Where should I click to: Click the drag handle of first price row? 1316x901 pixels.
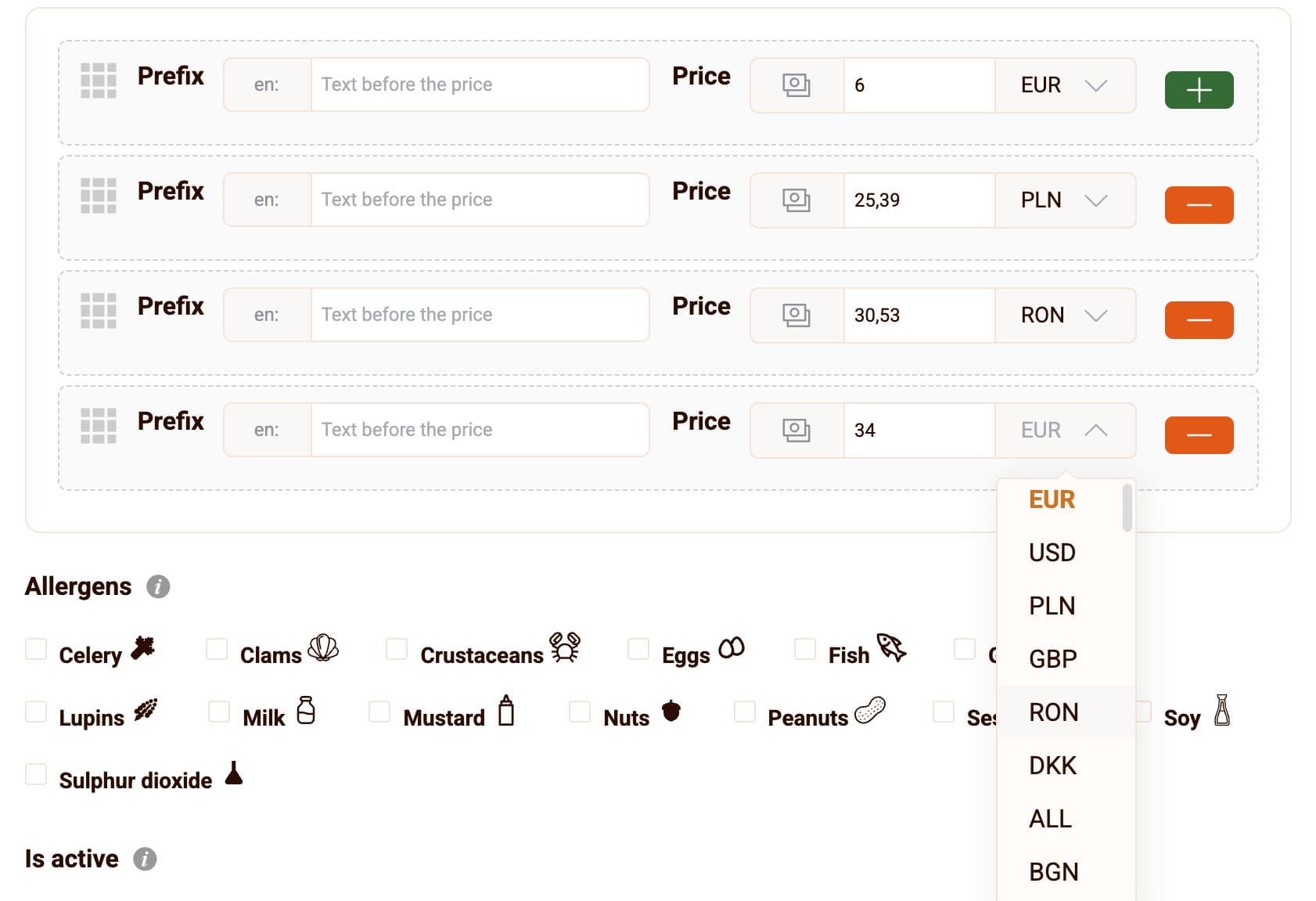pos(99,81)
